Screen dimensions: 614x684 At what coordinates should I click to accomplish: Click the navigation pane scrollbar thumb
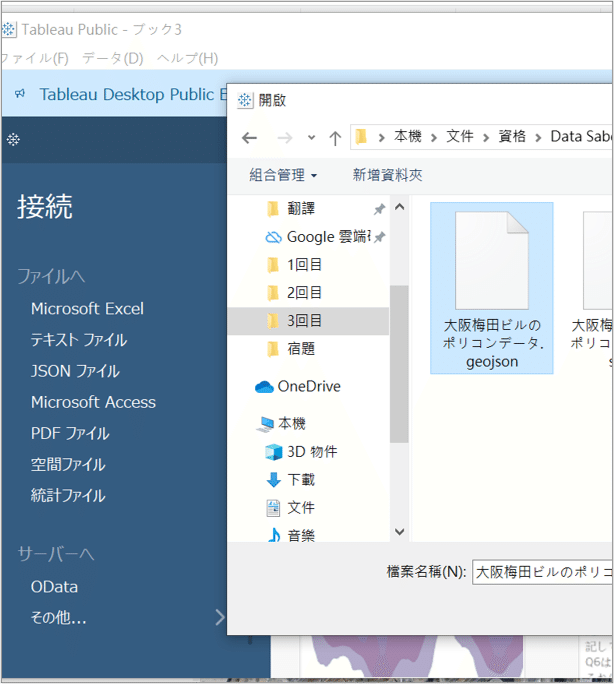pyautogui.click(x=399, y=364)
